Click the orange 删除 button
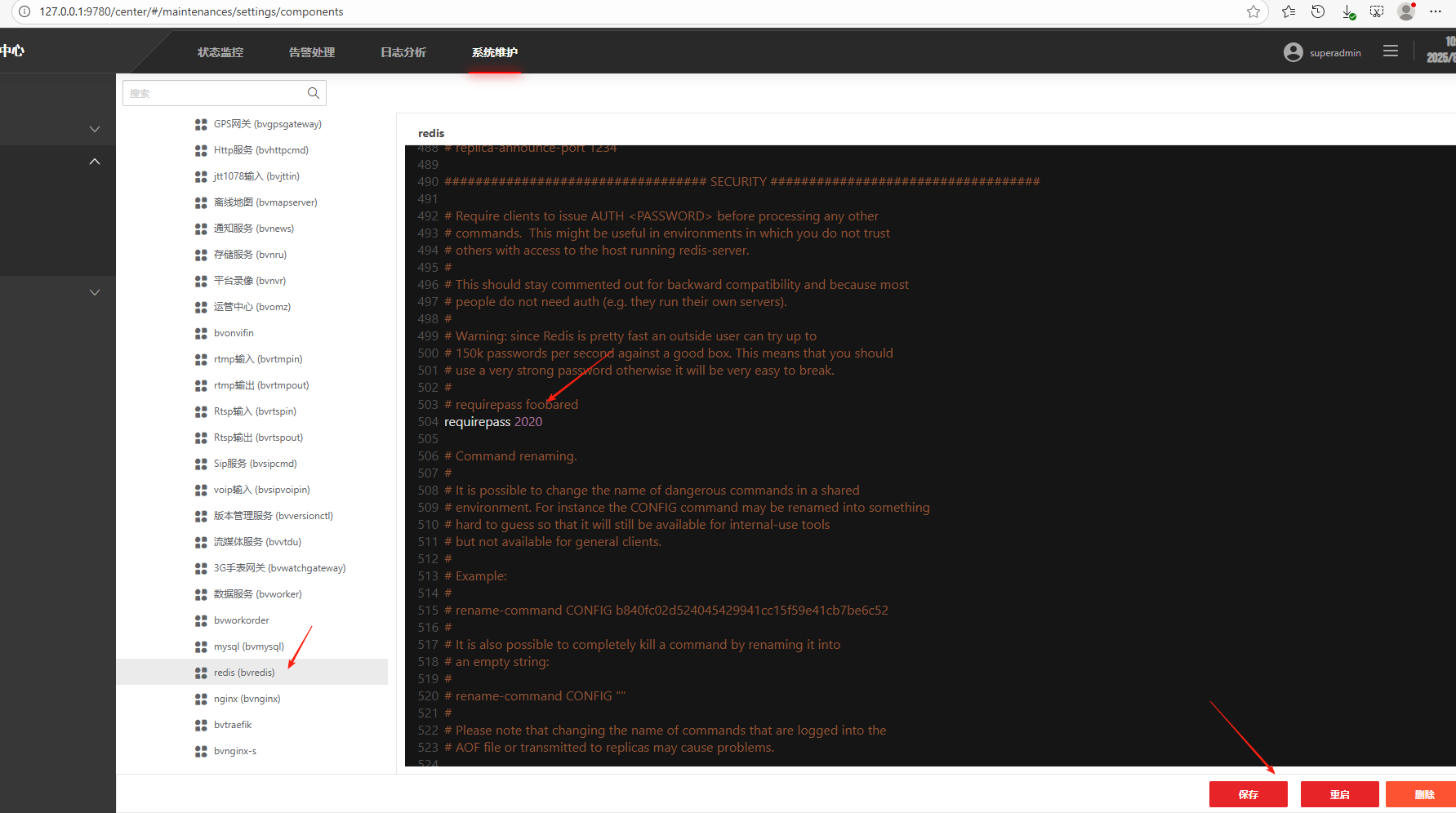 coord(1423,794)
